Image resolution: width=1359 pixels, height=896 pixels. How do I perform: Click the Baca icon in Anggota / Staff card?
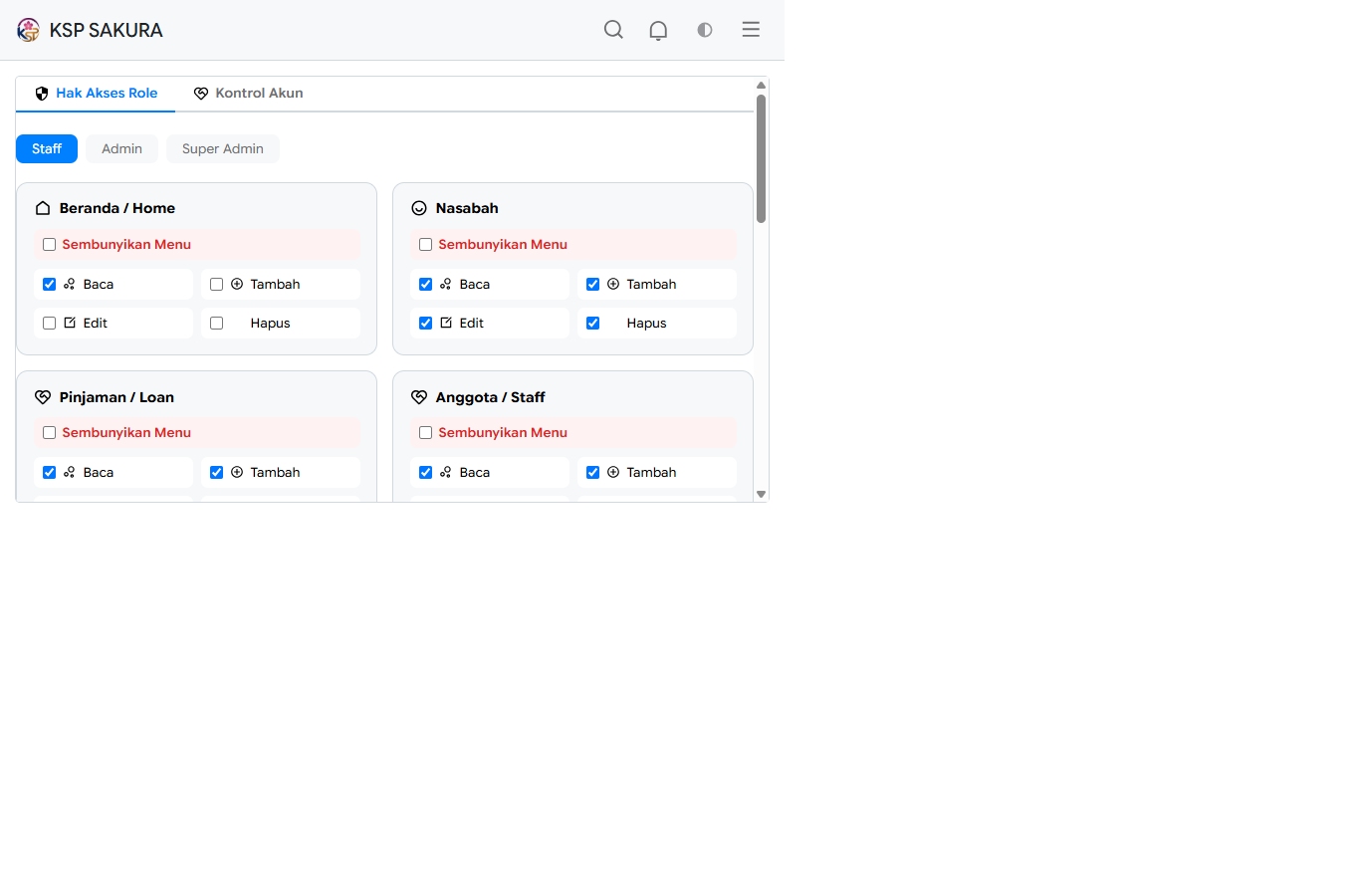[x=446, y=472]
